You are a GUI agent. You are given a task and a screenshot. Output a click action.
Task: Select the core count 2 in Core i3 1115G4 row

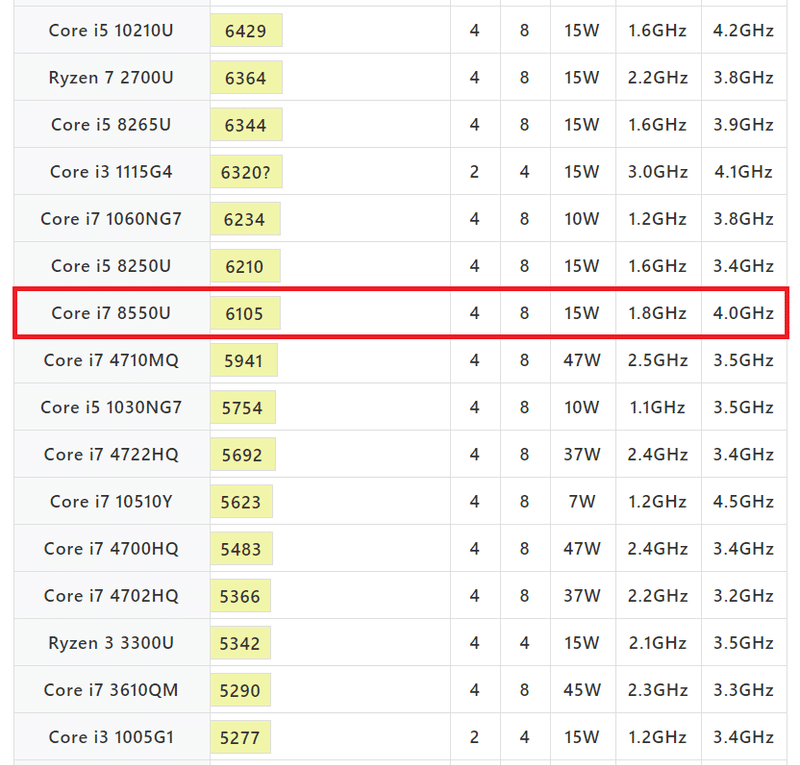tap(474, 172)
